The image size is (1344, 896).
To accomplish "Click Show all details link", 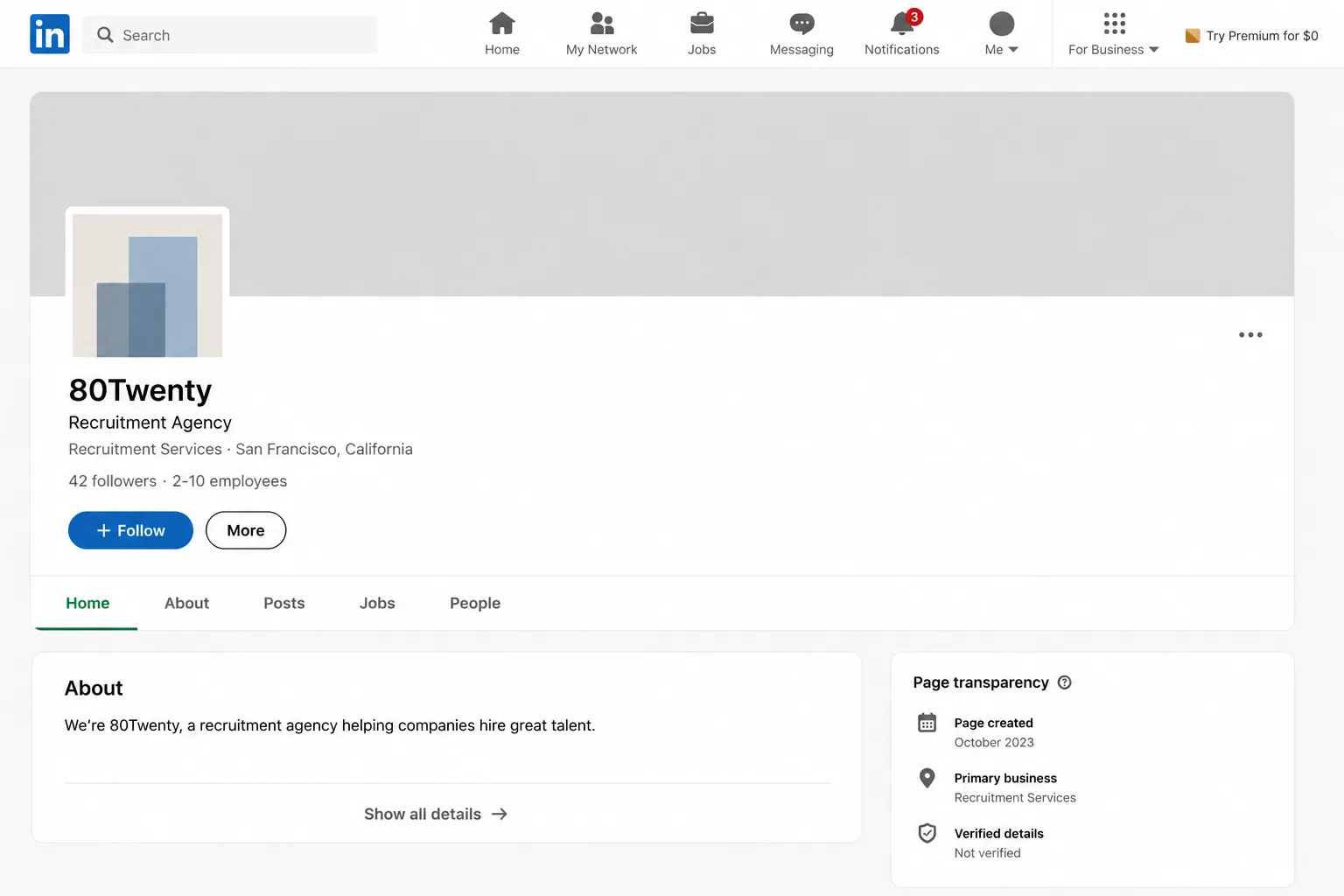I will [x=436, y=814].
